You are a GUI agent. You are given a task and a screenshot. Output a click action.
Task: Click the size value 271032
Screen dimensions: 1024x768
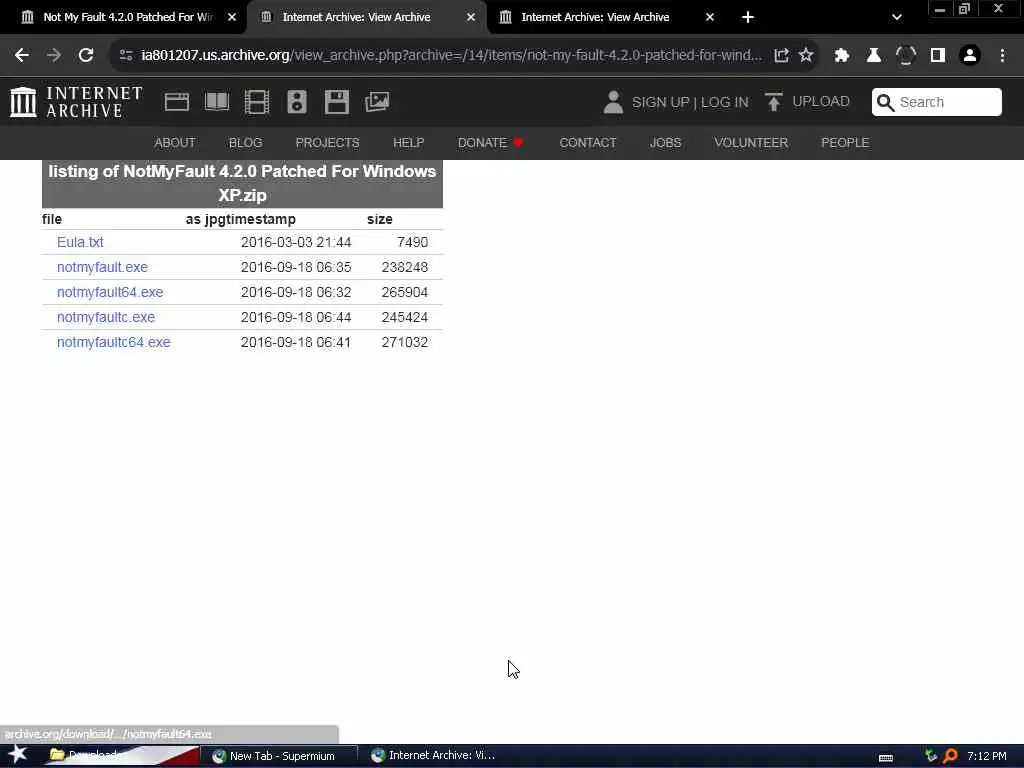pos(404,342)
